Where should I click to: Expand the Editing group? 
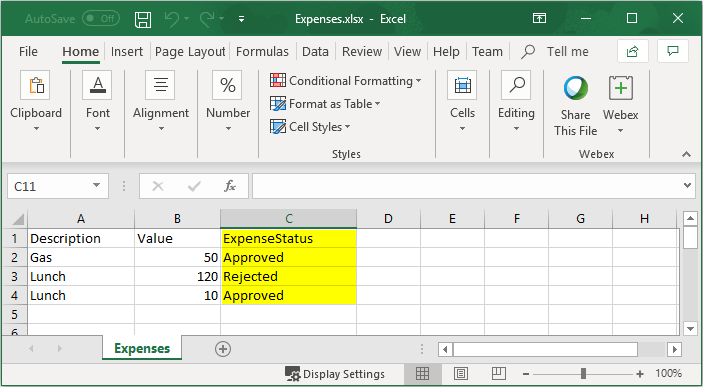pyautogui.click(x=516, y=101)
